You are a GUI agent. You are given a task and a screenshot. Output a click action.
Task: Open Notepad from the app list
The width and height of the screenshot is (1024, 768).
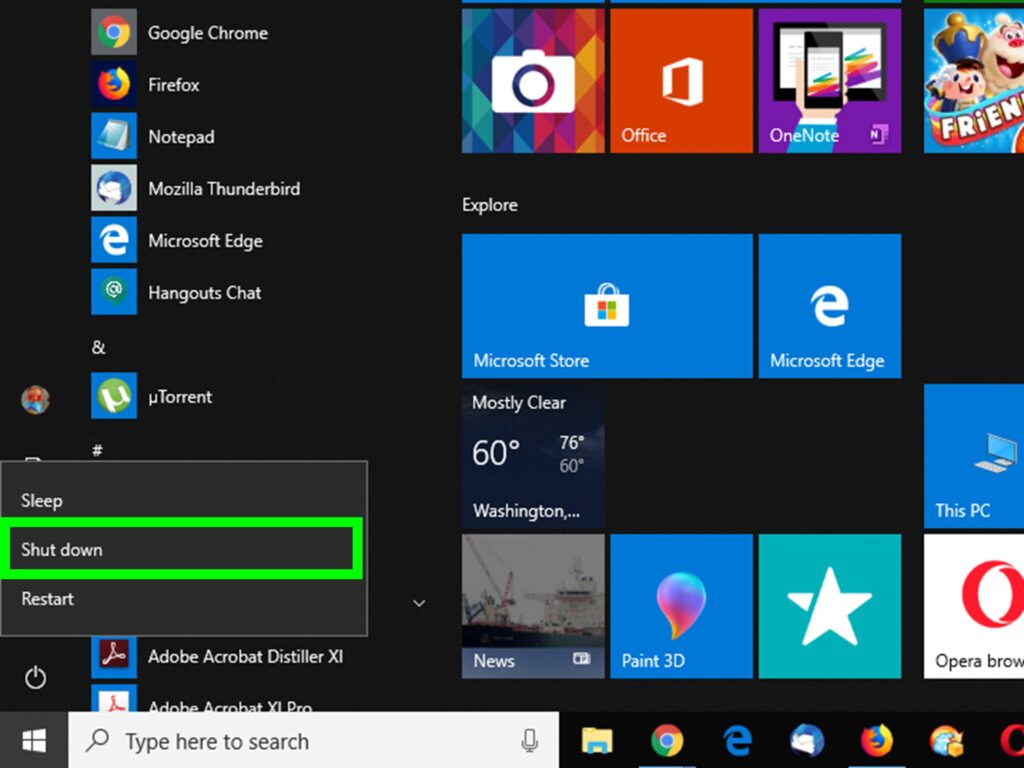pos(180,137)
